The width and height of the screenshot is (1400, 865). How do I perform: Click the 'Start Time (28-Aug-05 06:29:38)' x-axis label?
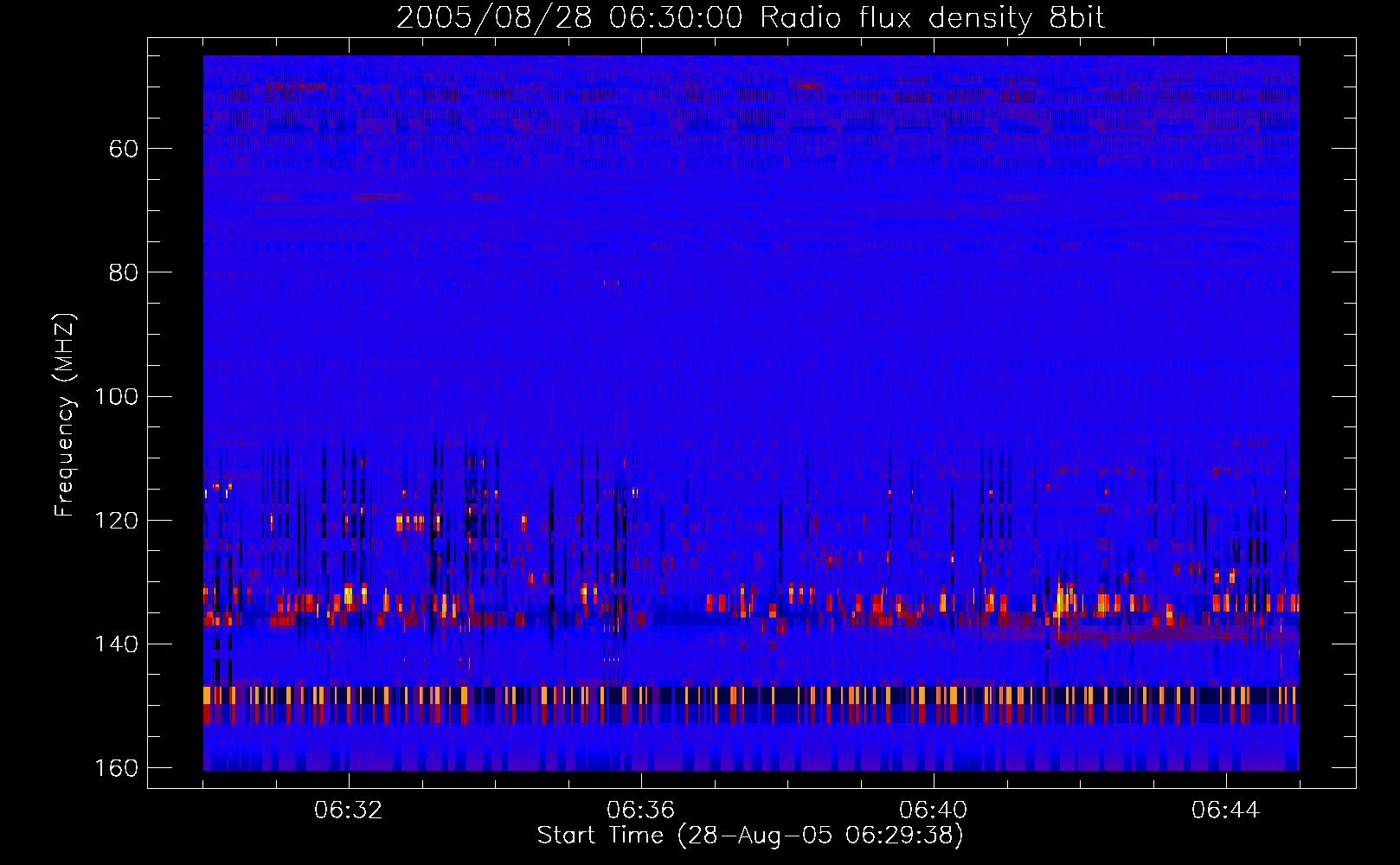pos(750,836)
